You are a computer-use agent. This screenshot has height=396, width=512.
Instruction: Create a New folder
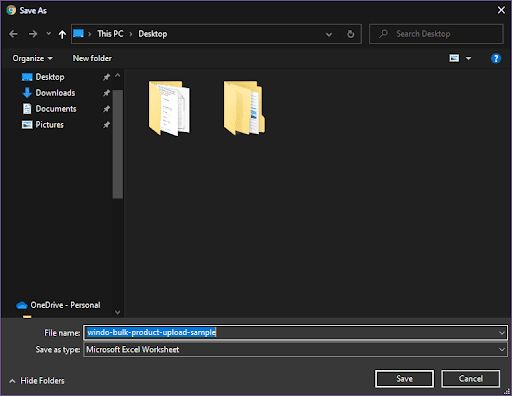[x=92, y=58]
